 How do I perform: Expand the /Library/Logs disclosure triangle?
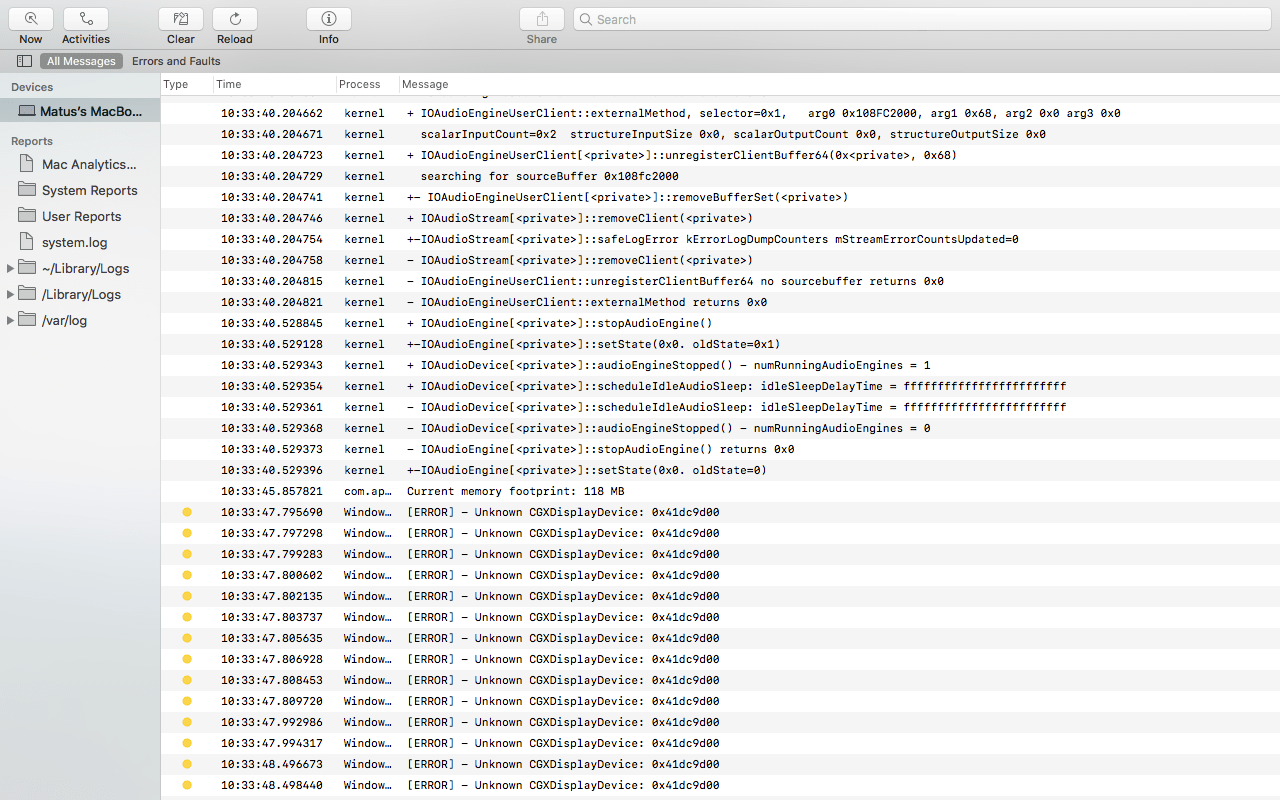click(11, 294)
